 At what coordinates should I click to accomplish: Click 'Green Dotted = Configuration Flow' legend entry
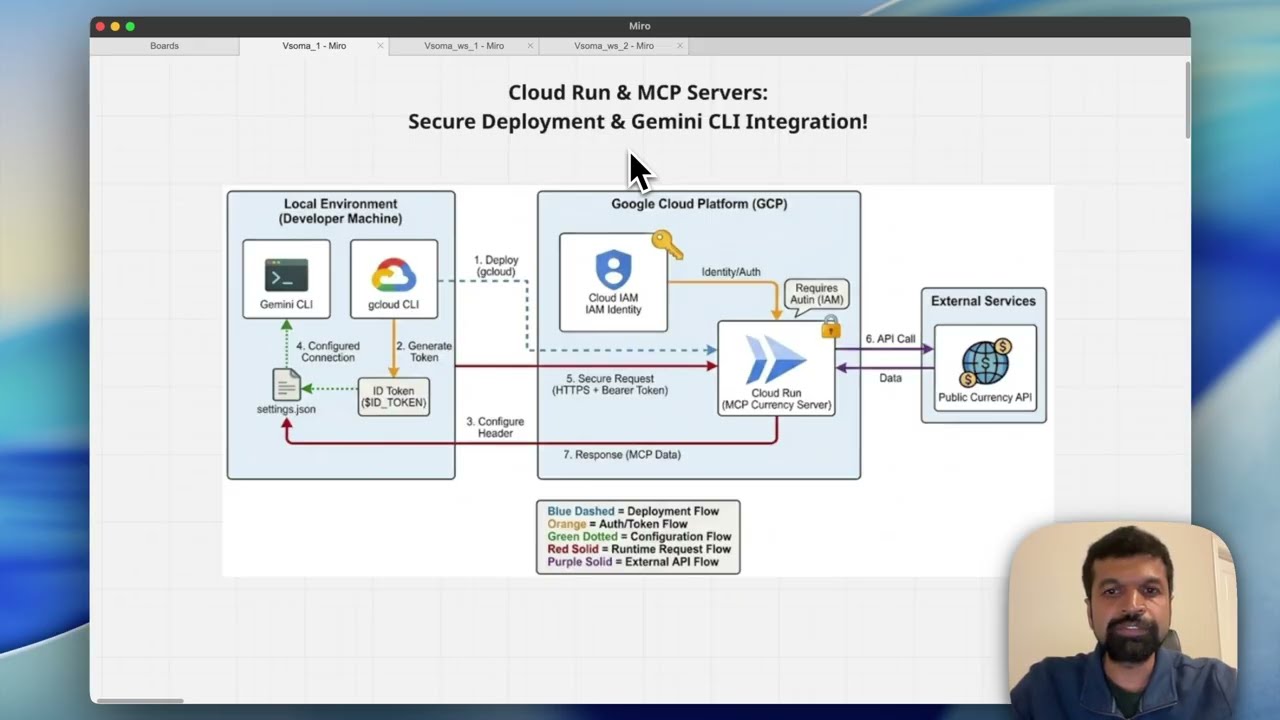click(639, 537)
